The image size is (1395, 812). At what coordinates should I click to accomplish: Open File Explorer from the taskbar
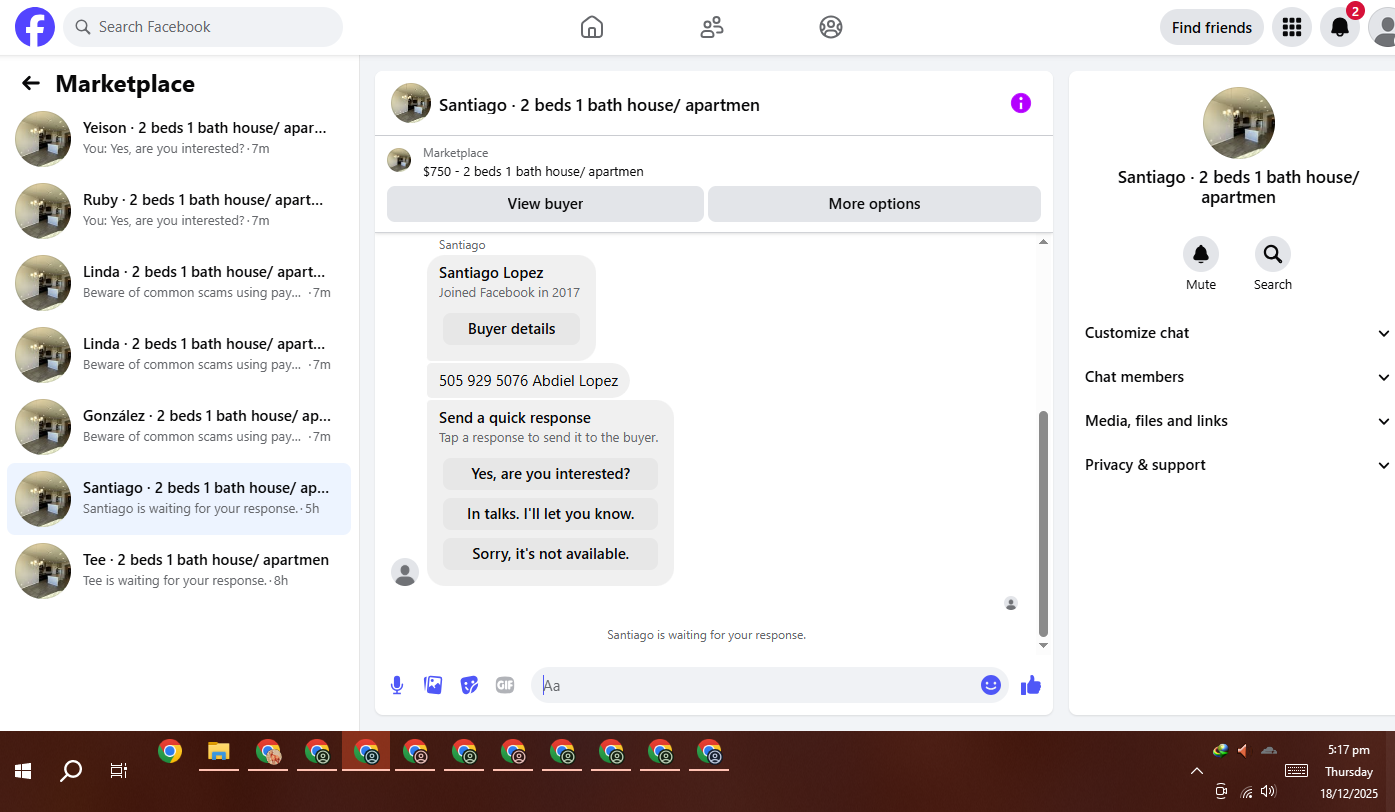219,752
